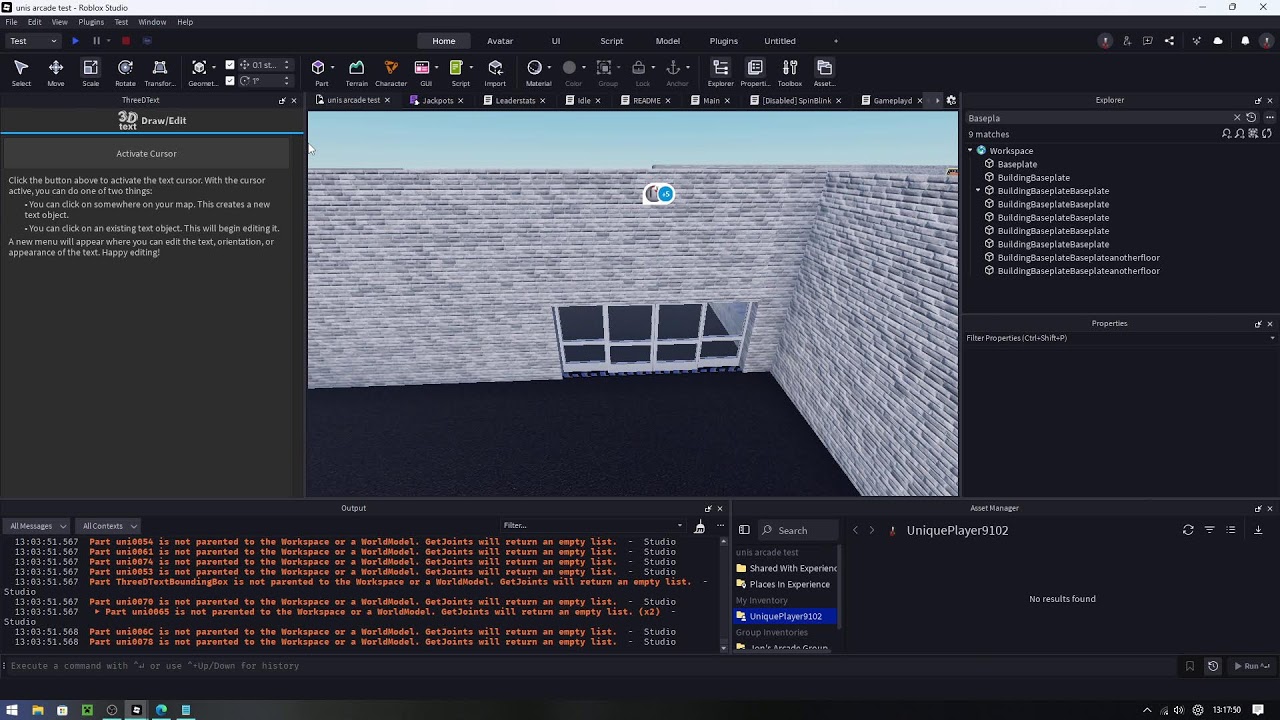The height and width of the screenshot is (720, 1280).
Task: Toggle the move snap checkbox
Action: tap(230, 65)
